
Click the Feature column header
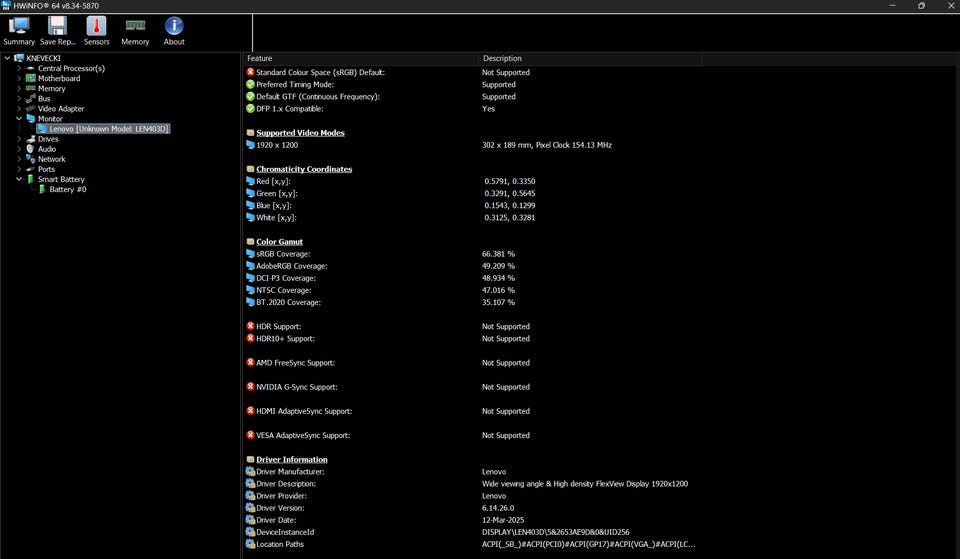(x=260, y=58)
